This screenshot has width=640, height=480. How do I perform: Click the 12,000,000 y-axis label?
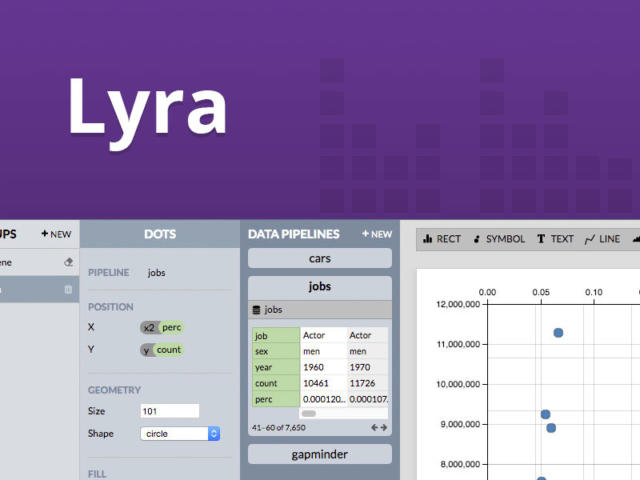coord(458,304)
